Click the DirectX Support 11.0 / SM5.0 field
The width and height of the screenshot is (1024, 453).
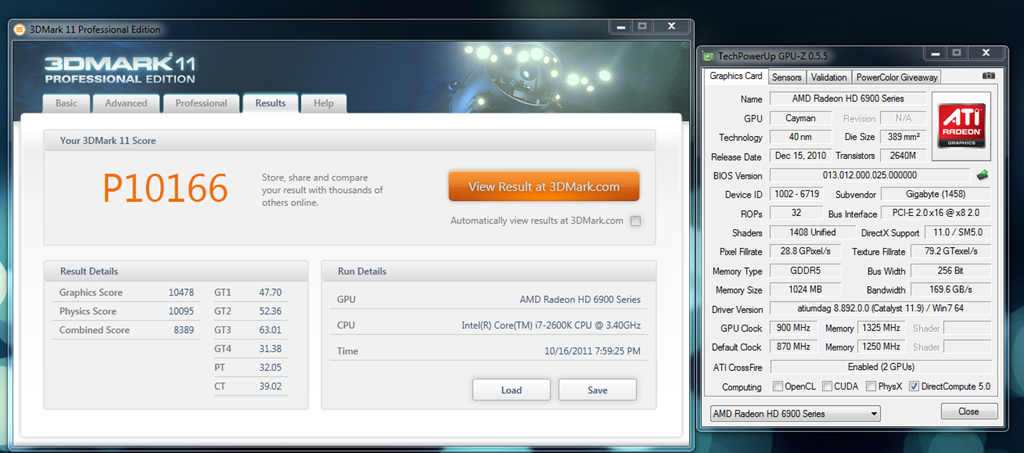click(959, 232)
